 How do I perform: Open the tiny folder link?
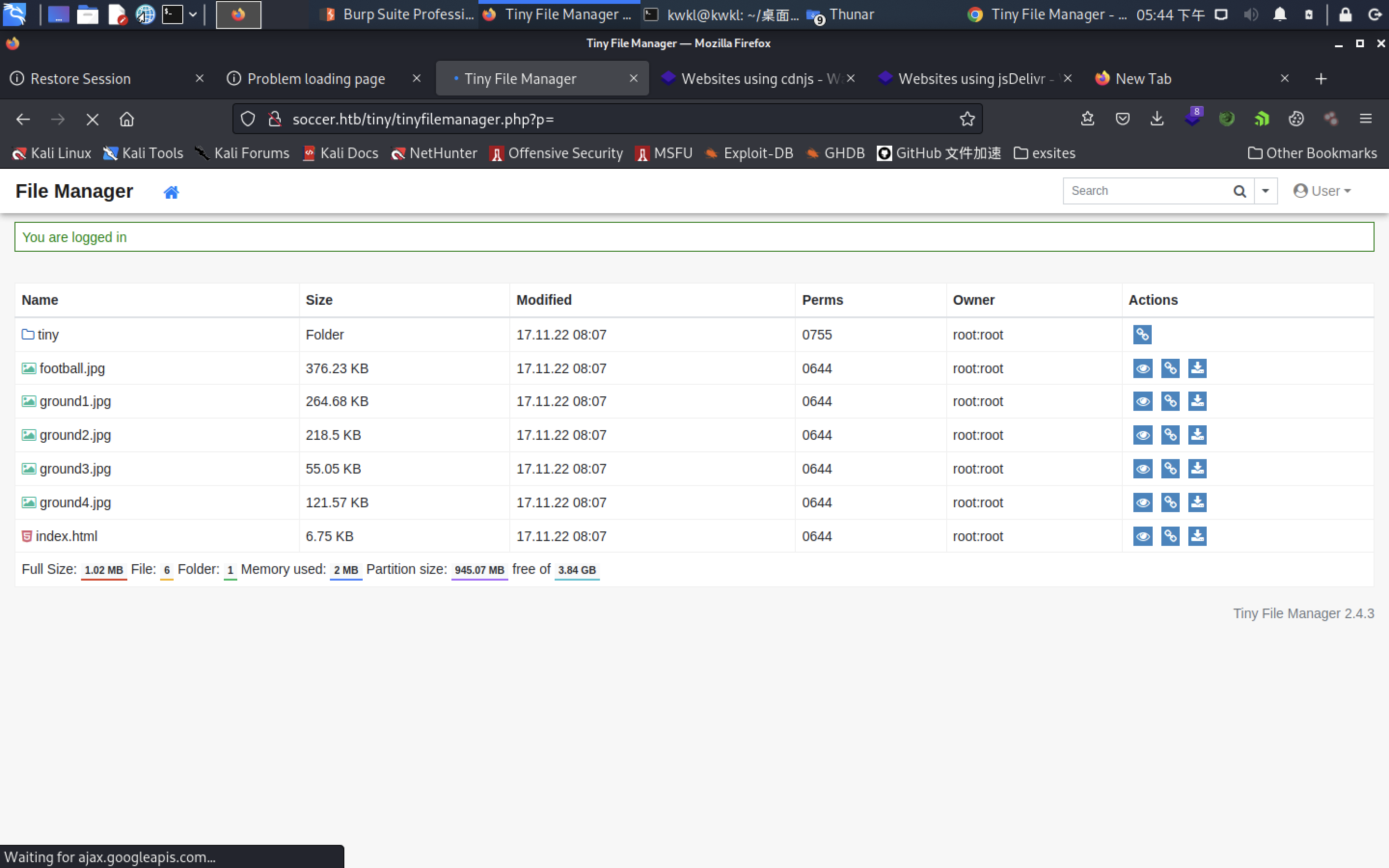coord(48,335)
